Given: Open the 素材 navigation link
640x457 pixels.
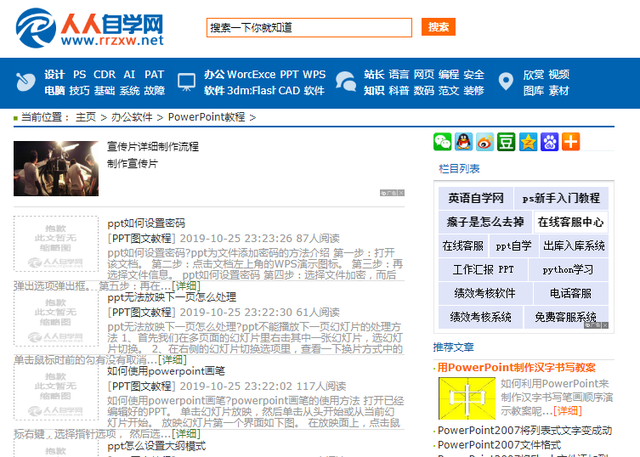Looking at the screenshot, I should (559, 91).
